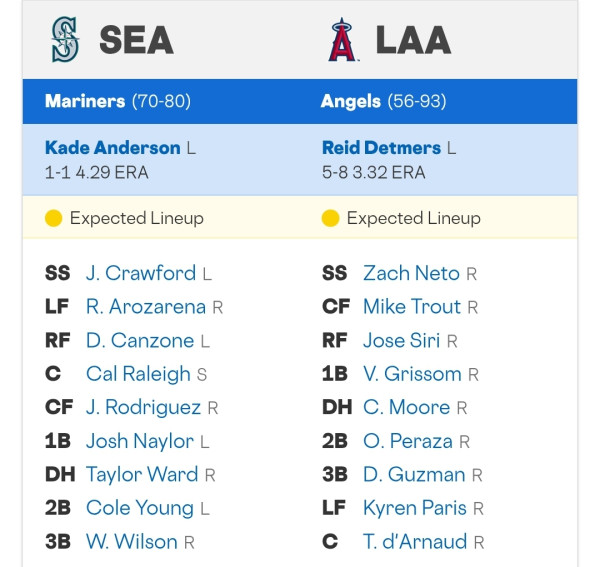Select Cole Young second base link
Image resolution: width=600 pixels, height=567 pixels.
click(140, 508)
